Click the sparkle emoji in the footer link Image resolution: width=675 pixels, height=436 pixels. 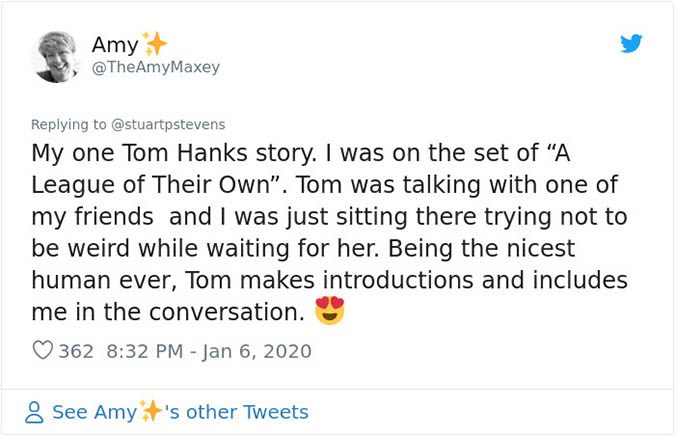151,411
